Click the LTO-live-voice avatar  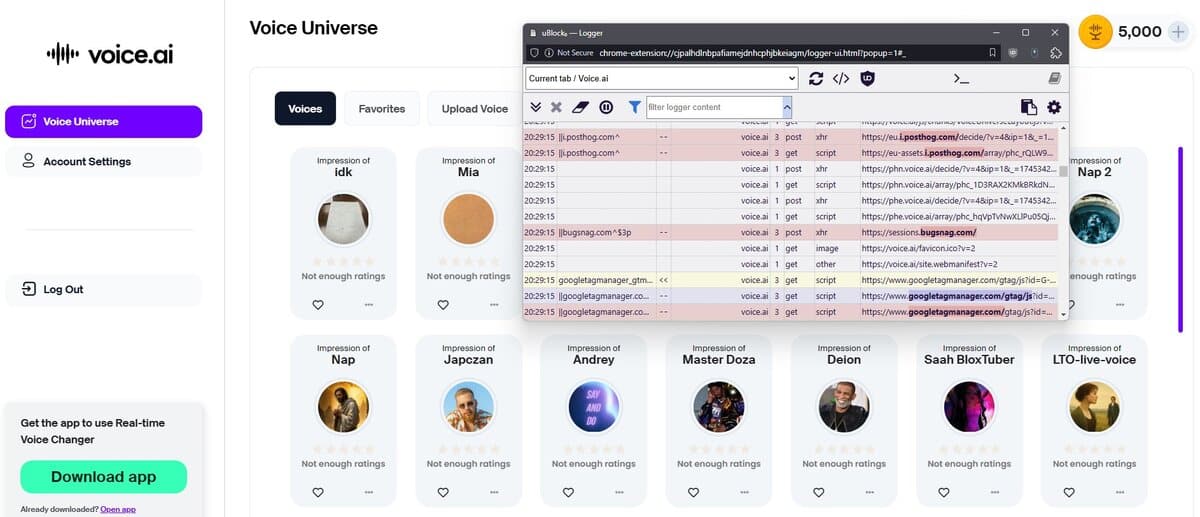point(1094,406)
